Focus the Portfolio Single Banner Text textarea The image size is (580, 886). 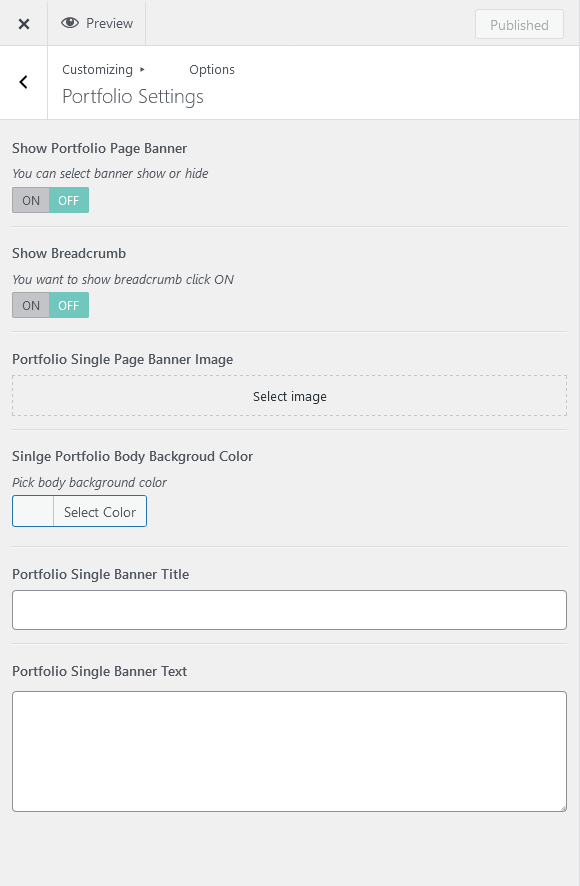289,751
